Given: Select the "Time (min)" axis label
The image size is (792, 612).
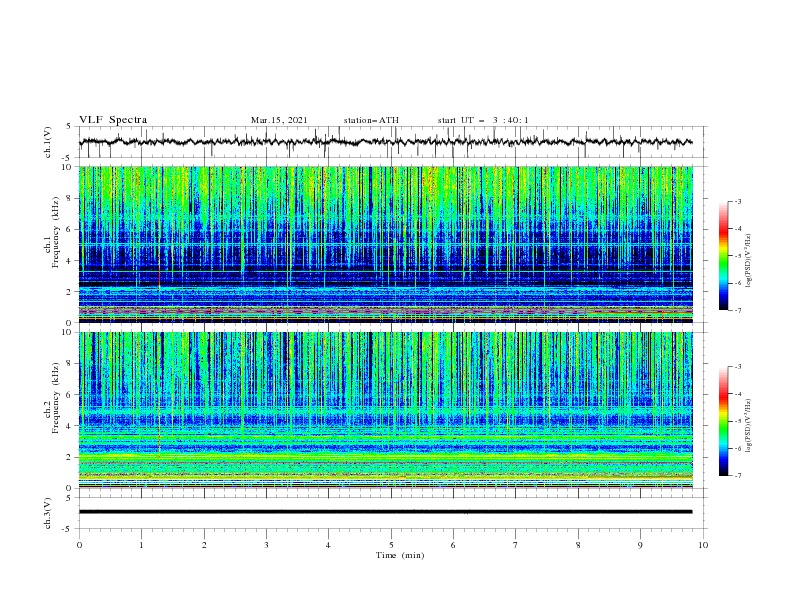Looking at the screenshot, I should coord(400,555).
